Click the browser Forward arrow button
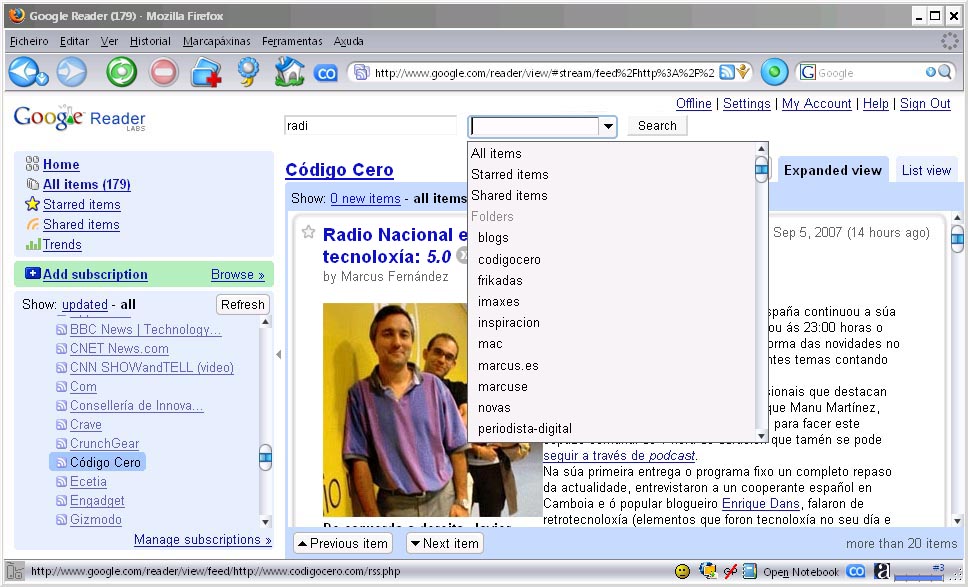This screenshot has height=587, width=968. (x=72, y=72)
